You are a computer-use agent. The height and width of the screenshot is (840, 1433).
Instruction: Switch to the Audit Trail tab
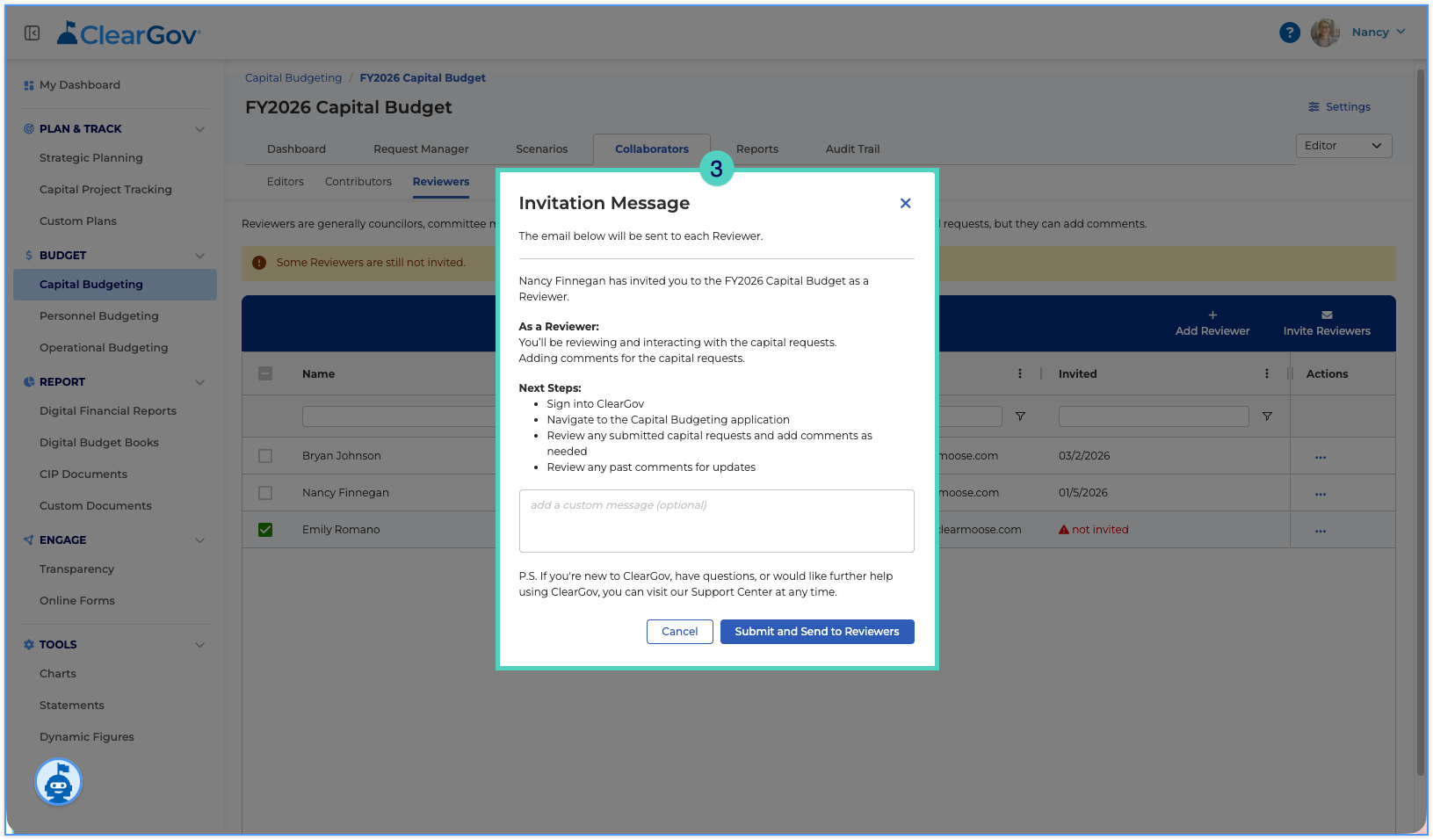(852, 149)
